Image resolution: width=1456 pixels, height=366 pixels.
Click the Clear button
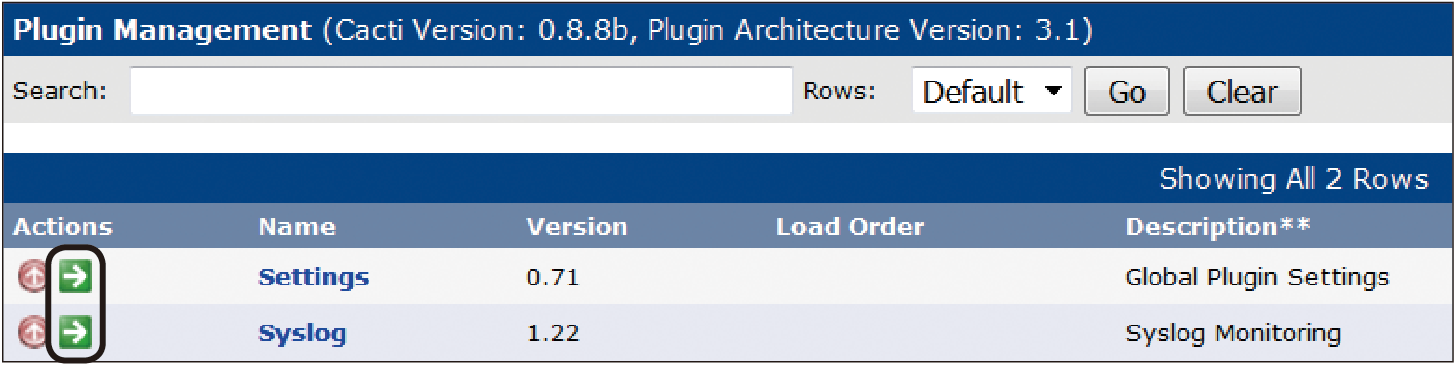coord(1242,92)
